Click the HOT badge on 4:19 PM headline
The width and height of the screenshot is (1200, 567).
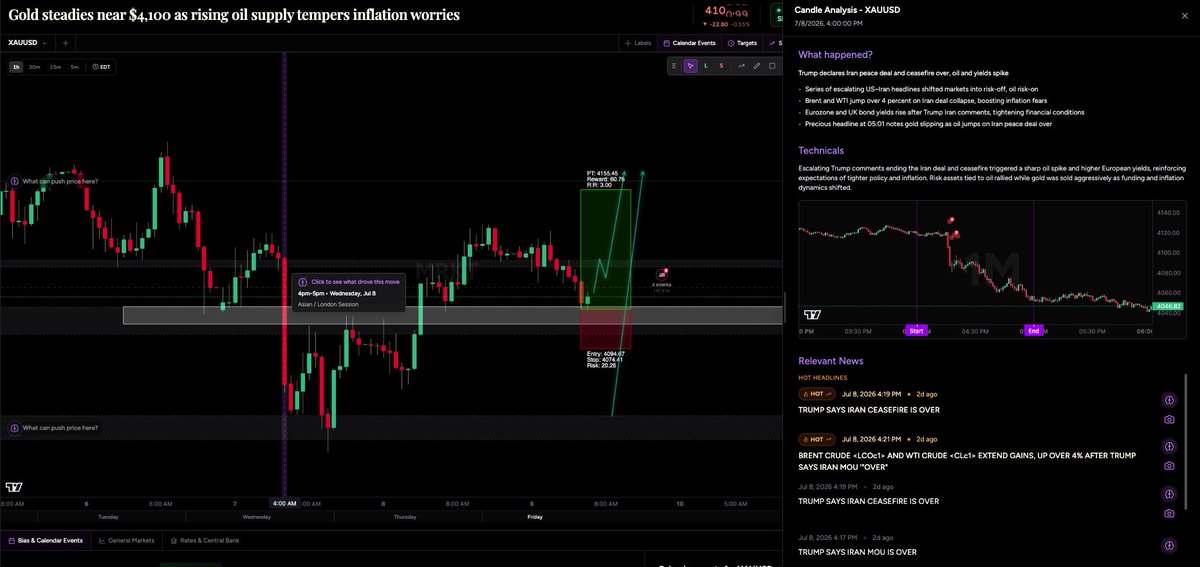pyautogui.click(x=816, y=394)
